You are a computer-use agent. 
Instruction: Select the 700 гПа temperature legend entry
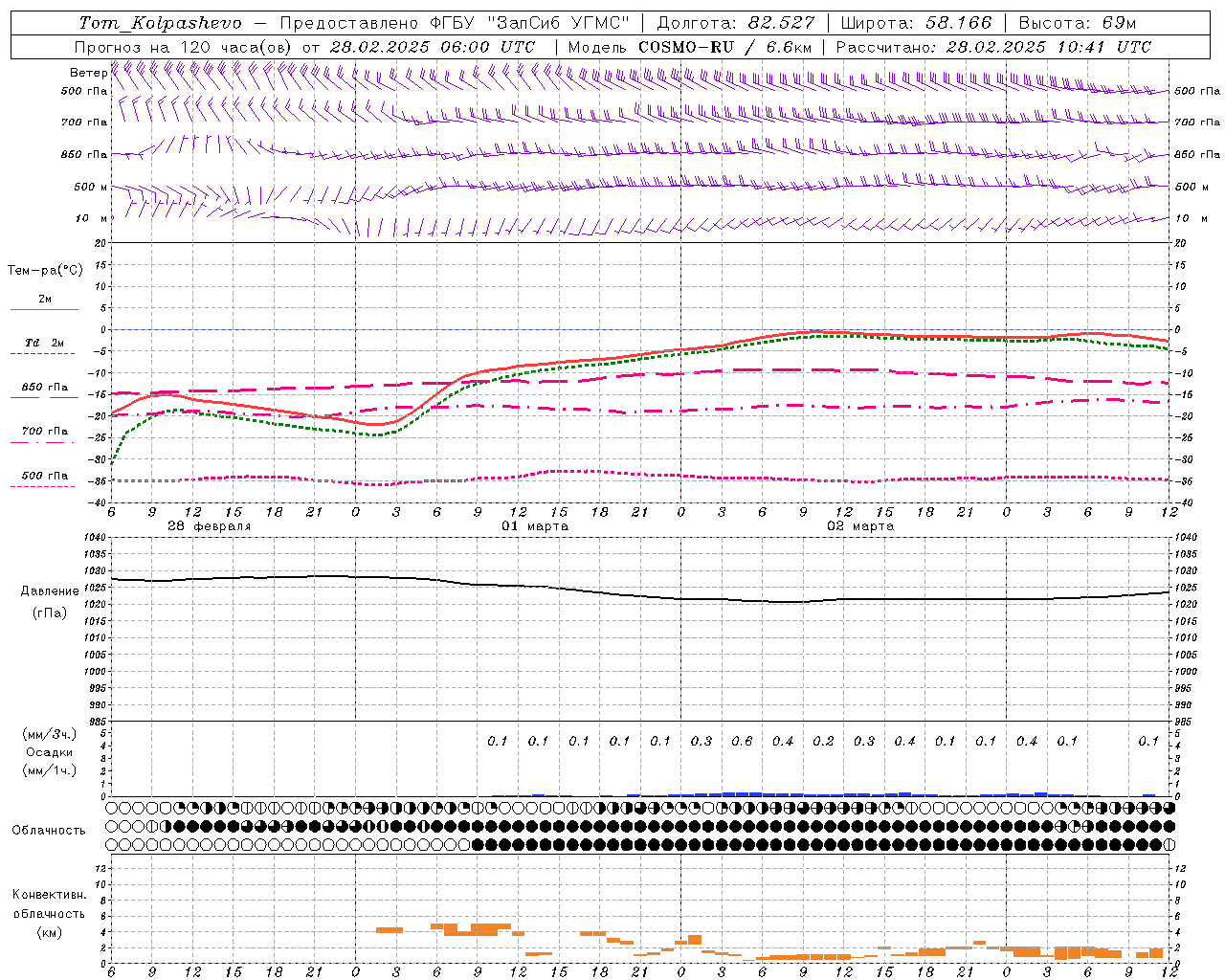click(45, 431)
